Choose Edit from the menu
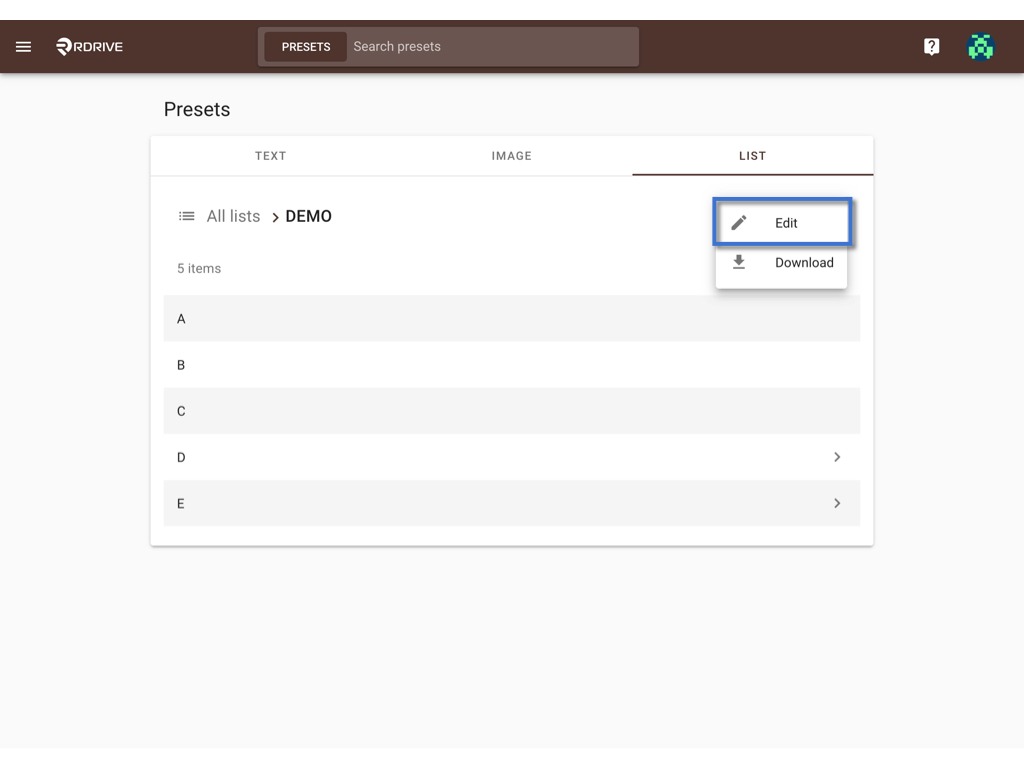The width and height of the screenshot is (1024, 768). coord(782,223)
